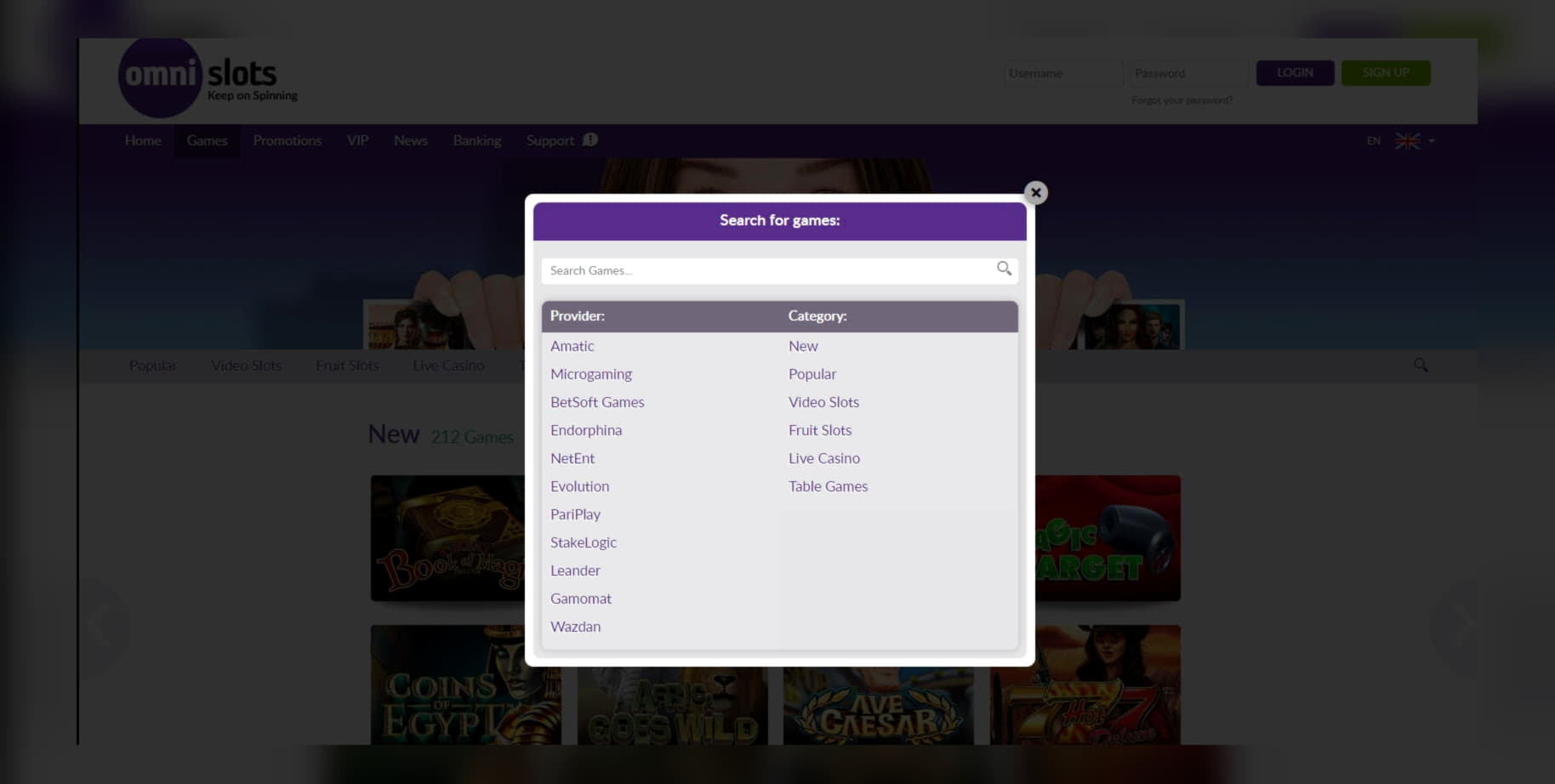
Task: Select Endorphina provider
Action: (585, 430)
